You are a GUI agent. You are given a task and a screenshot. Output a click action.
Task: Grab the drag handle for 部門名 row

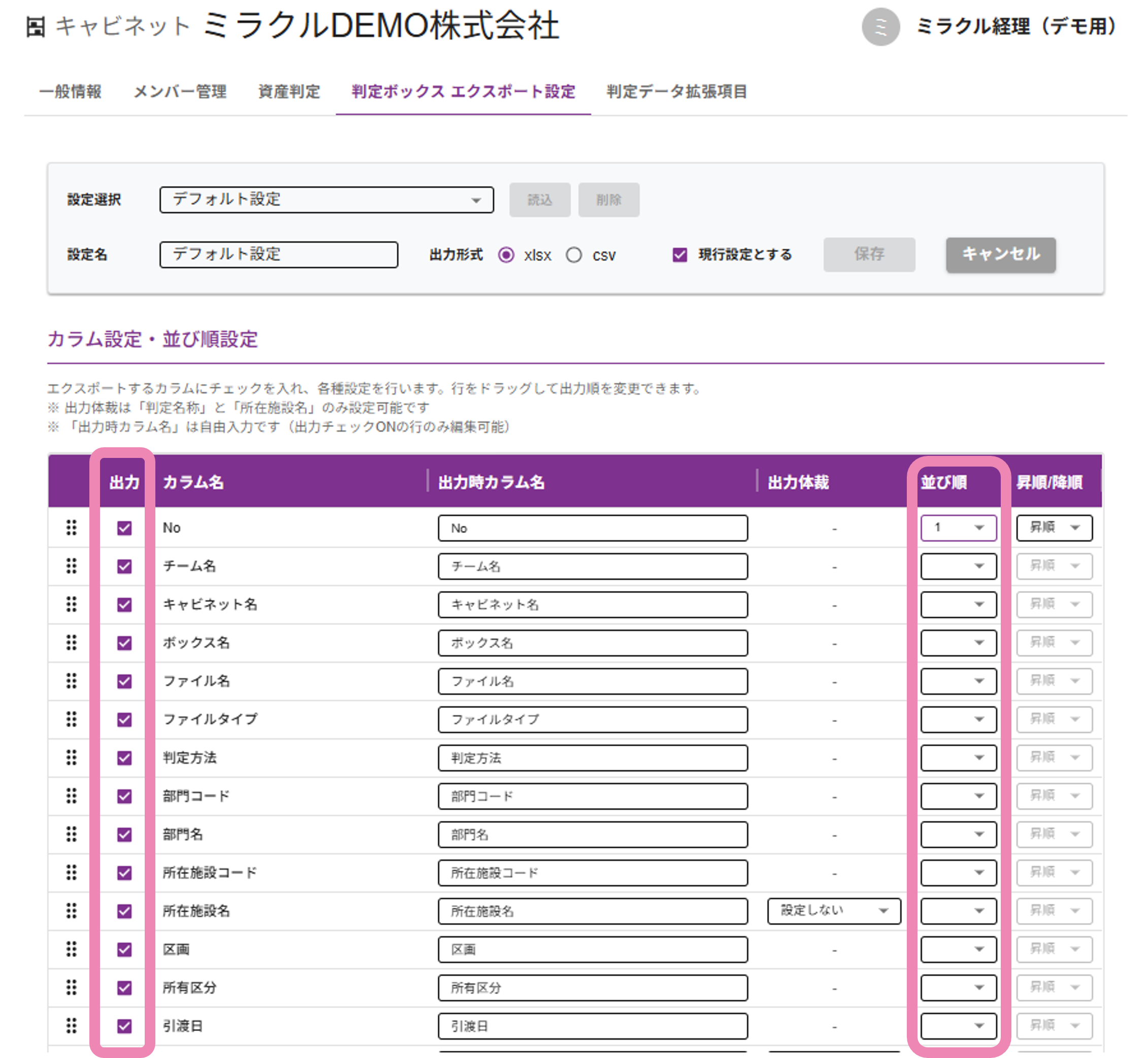coord(71,834)
